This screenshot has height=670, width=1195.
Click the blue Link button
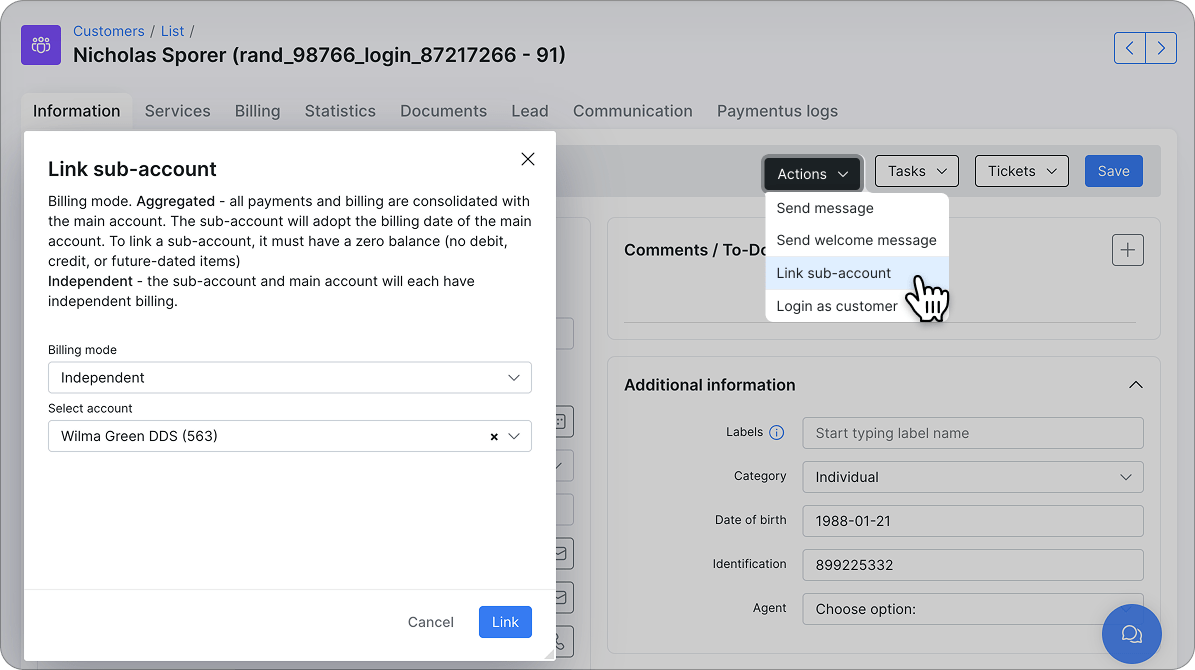point(505,622)
